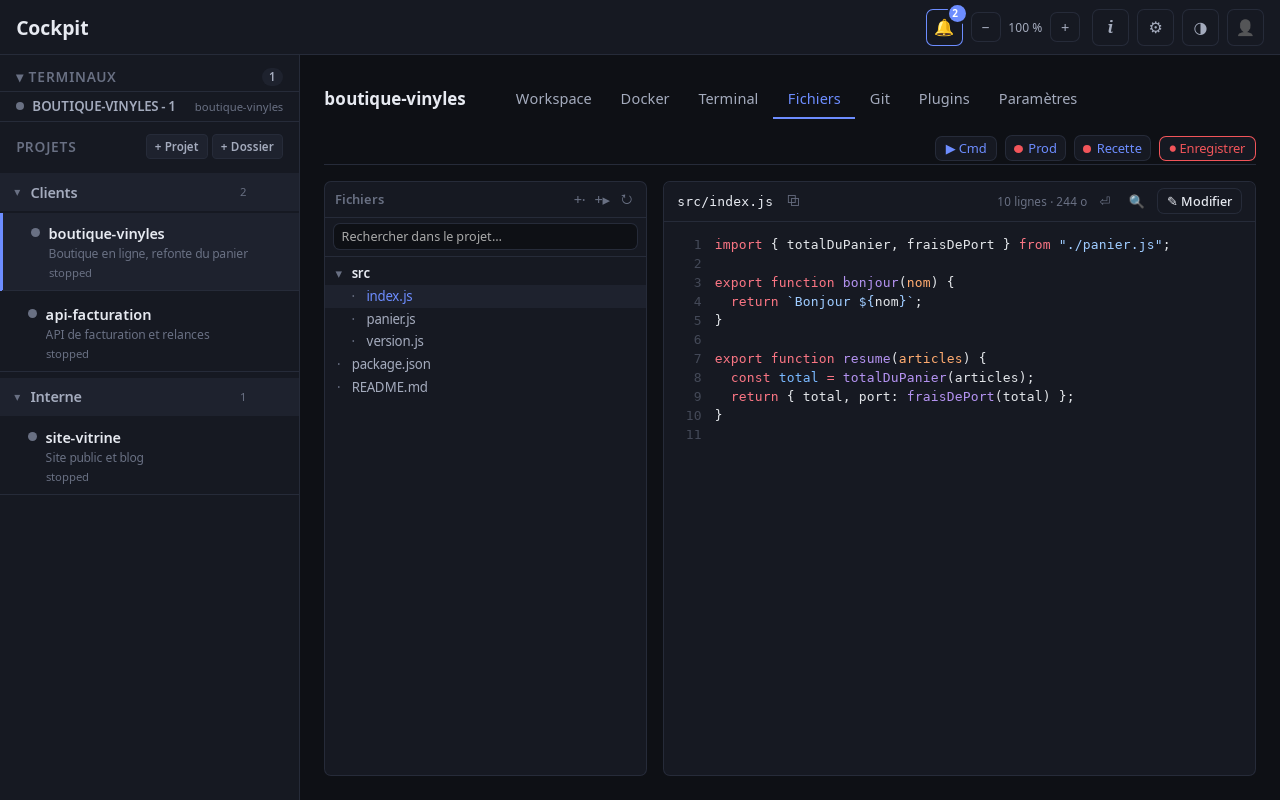Click the Enregistrer record button

[x=1207, y=148]
